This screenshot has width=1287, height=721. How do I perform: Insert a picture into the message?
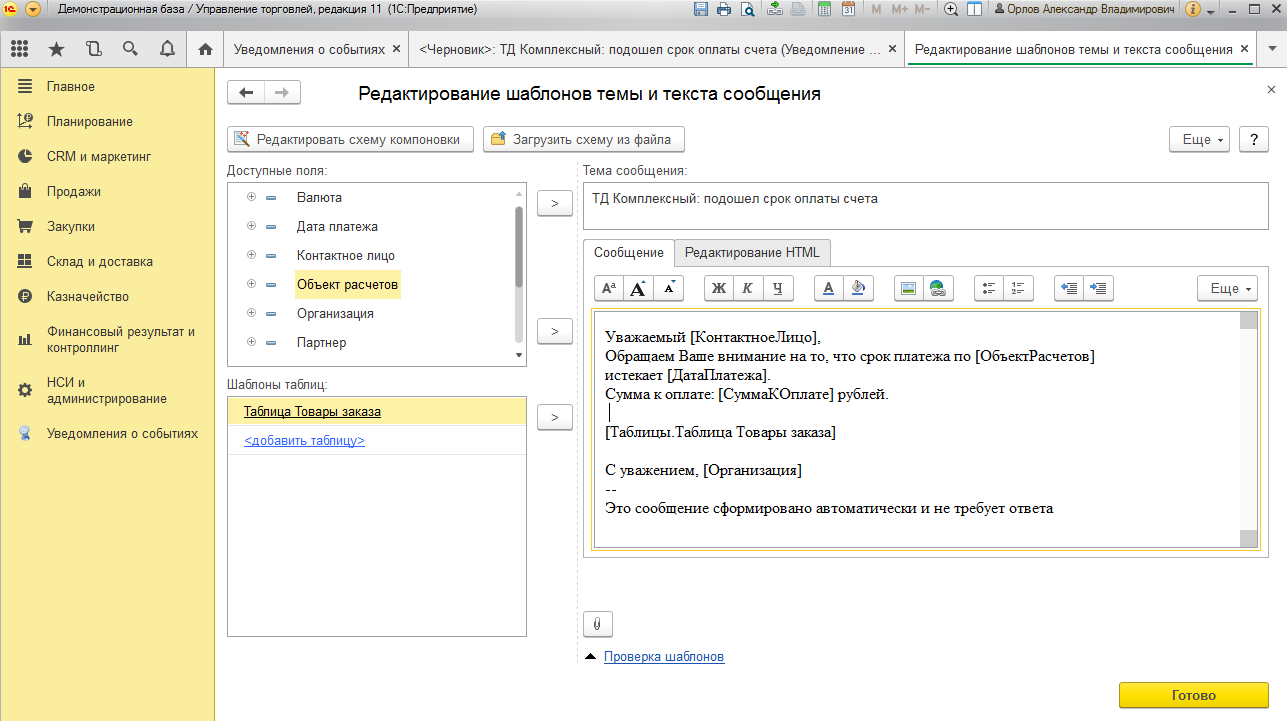click(x=908, y=288)
